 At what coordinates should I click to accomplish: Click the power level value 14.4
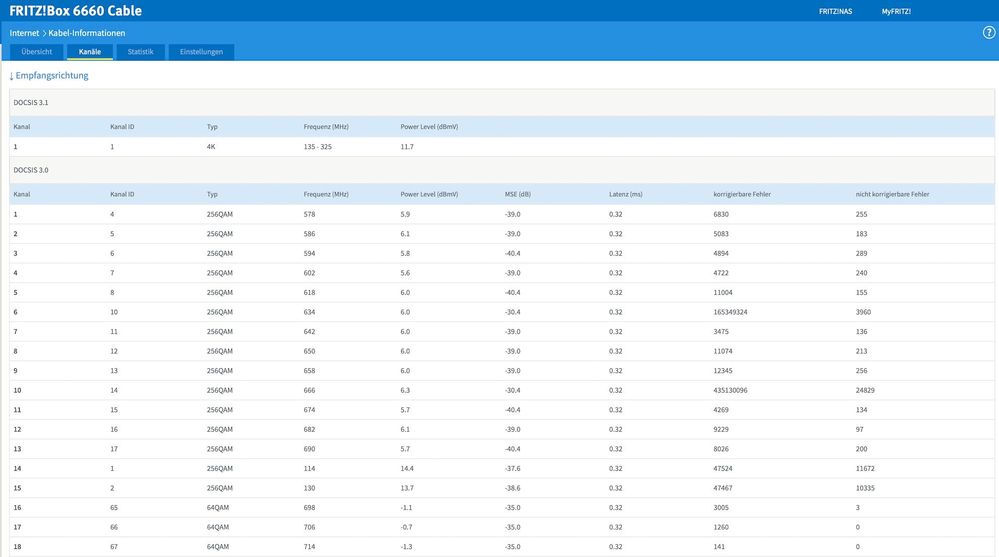[407, 468]
